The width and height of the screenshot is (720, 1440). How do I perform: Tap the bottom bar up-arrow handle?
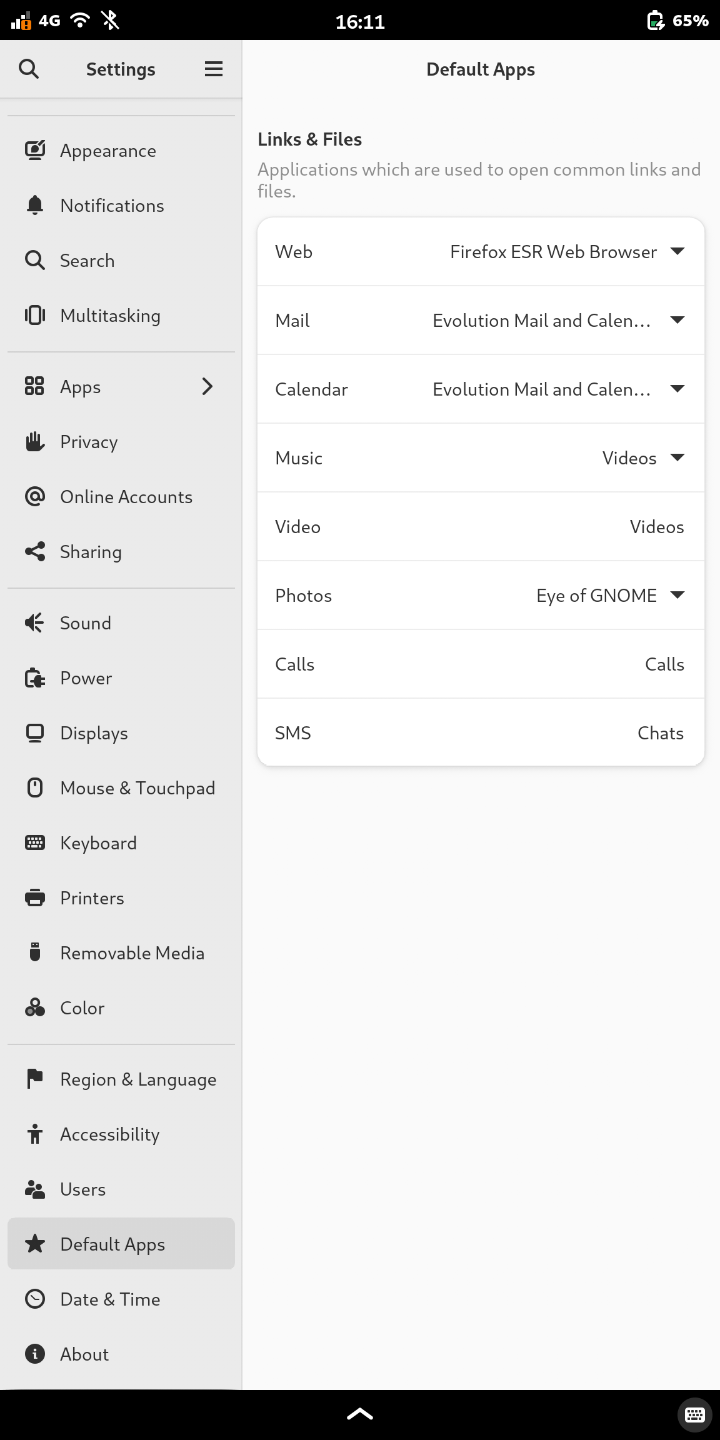point(360,1414)
